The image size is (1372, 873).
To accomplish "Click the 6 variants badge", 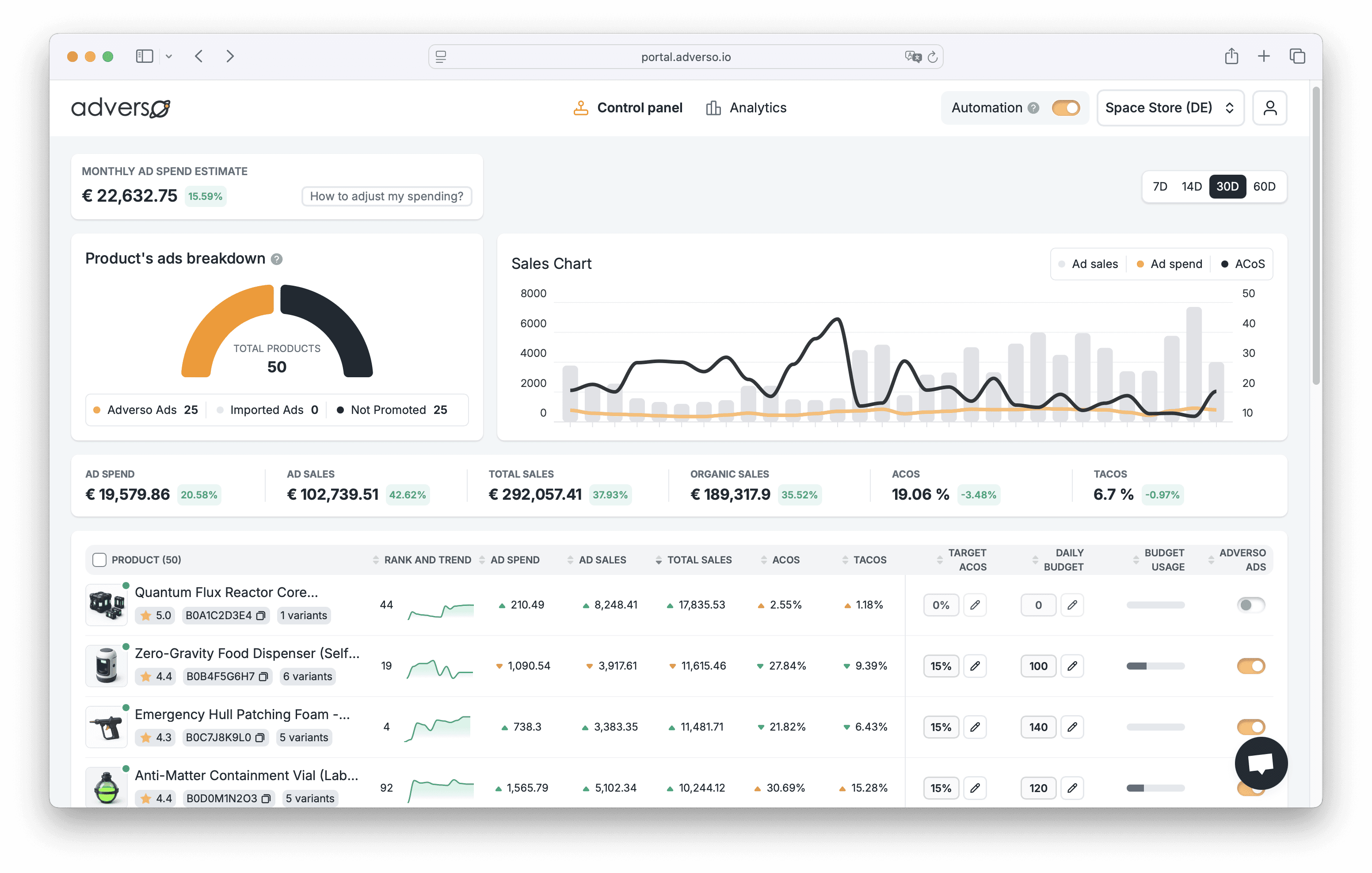I will tap(308, 676).
